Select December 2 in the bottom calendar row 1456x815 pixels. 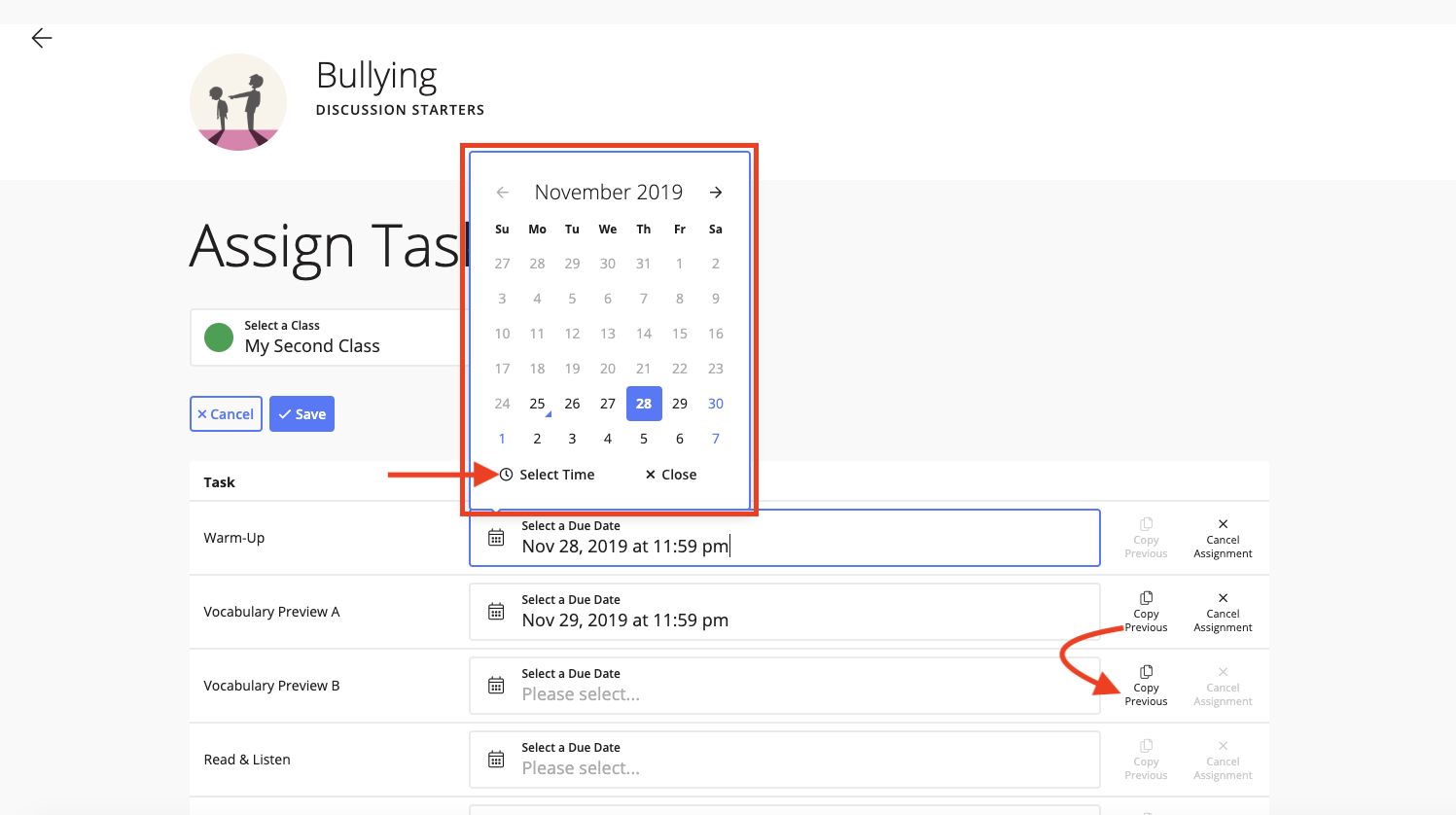[537, 439]
